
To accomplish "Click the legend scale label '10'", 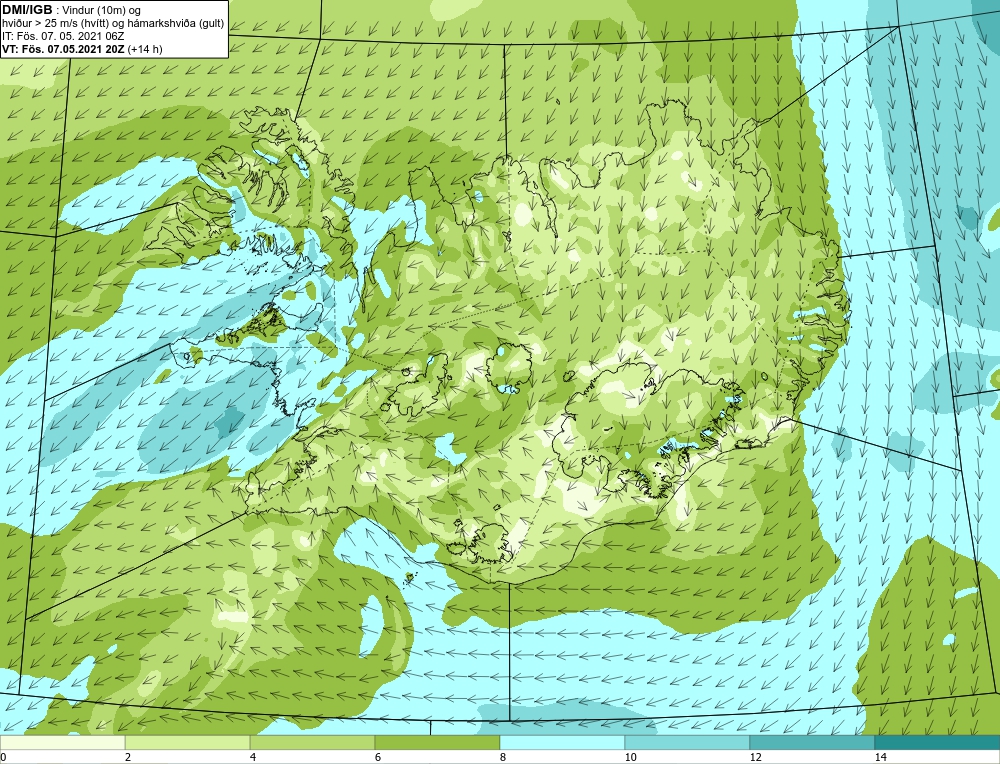I will pos(630,757).
